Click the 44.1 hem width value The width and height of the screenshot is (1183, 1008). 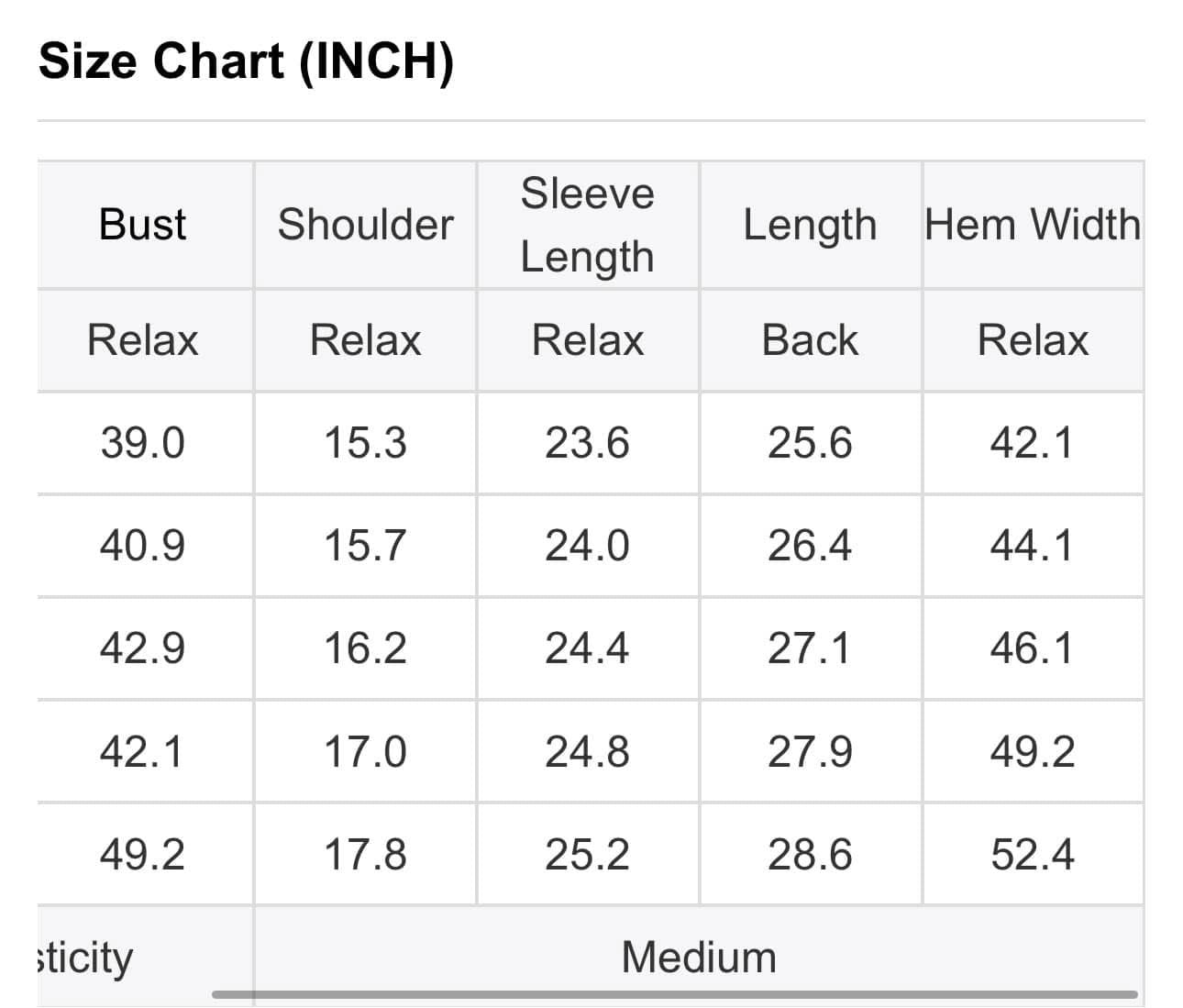(x=1032, y=546)
